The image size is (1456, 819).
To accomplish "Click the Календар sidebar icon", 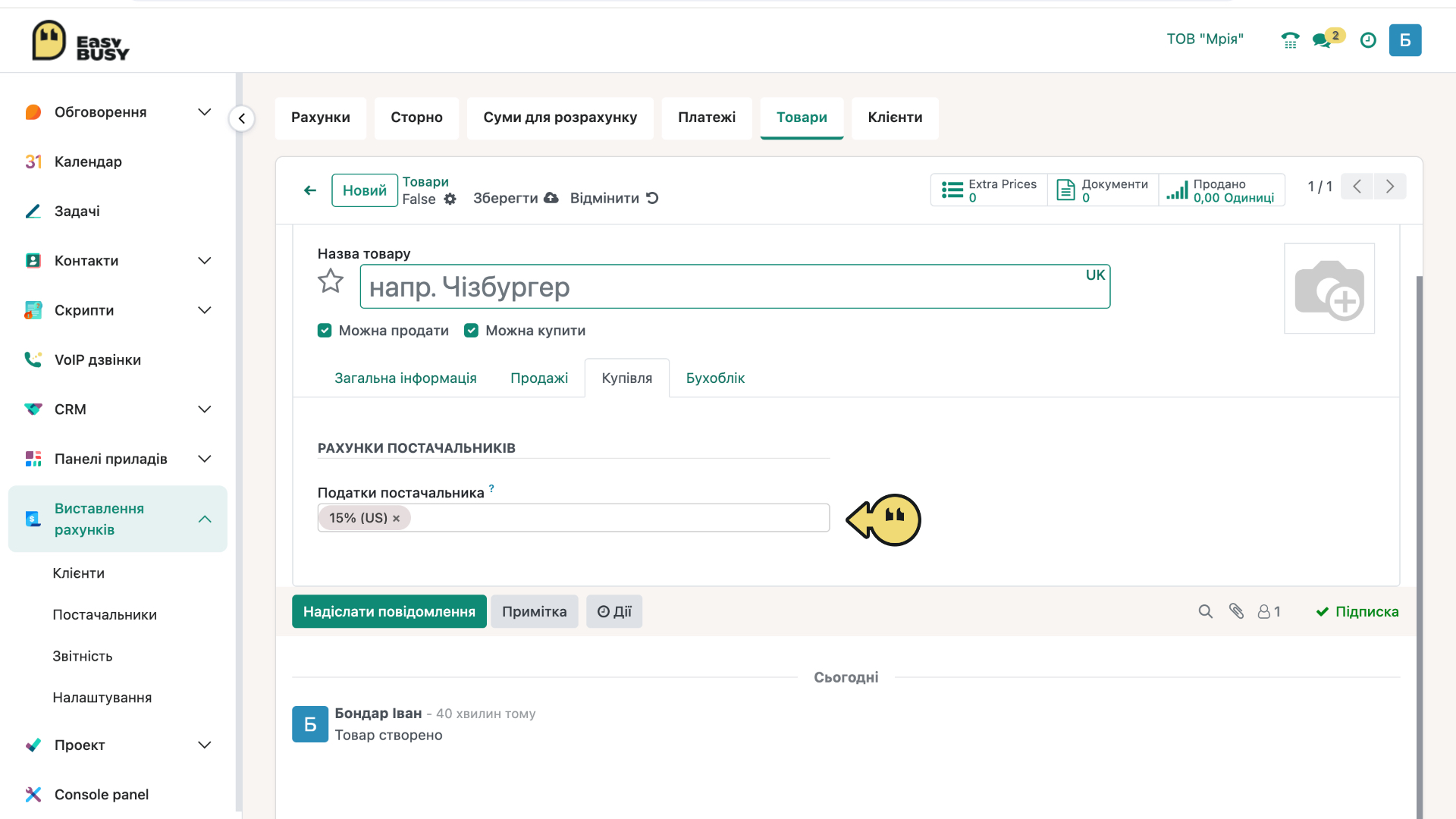I will tap(33, 162).
